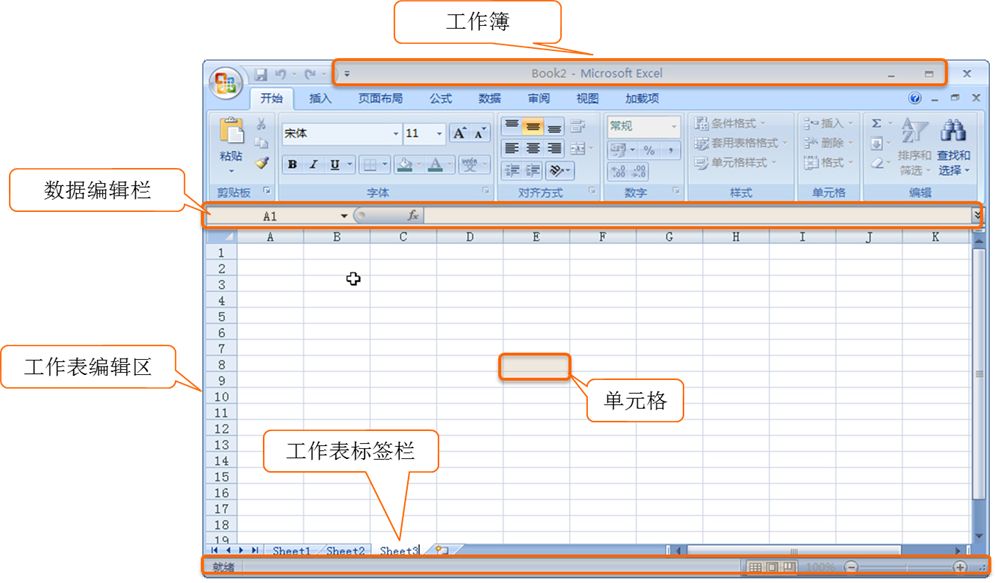
Task: Paste using the clipboard icon
Action: [x=231, y=130]
